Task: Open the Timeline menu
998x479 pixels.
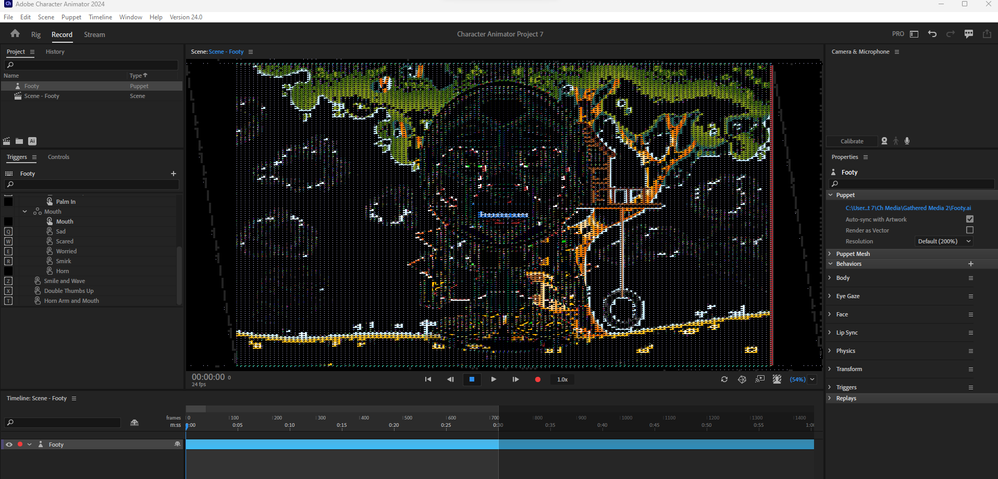Action: (x=101, y=17)
